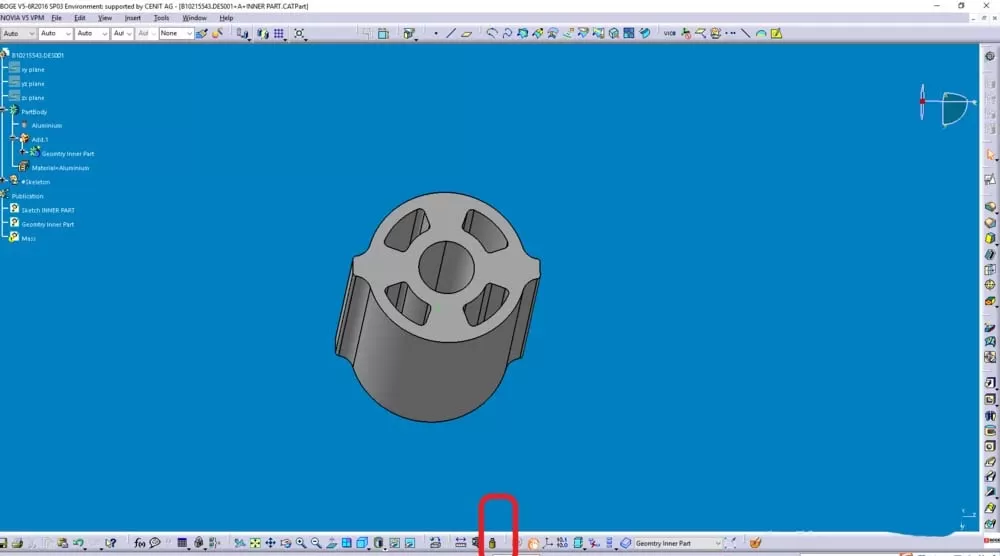Click the Fit All In icon

[255, 543]
